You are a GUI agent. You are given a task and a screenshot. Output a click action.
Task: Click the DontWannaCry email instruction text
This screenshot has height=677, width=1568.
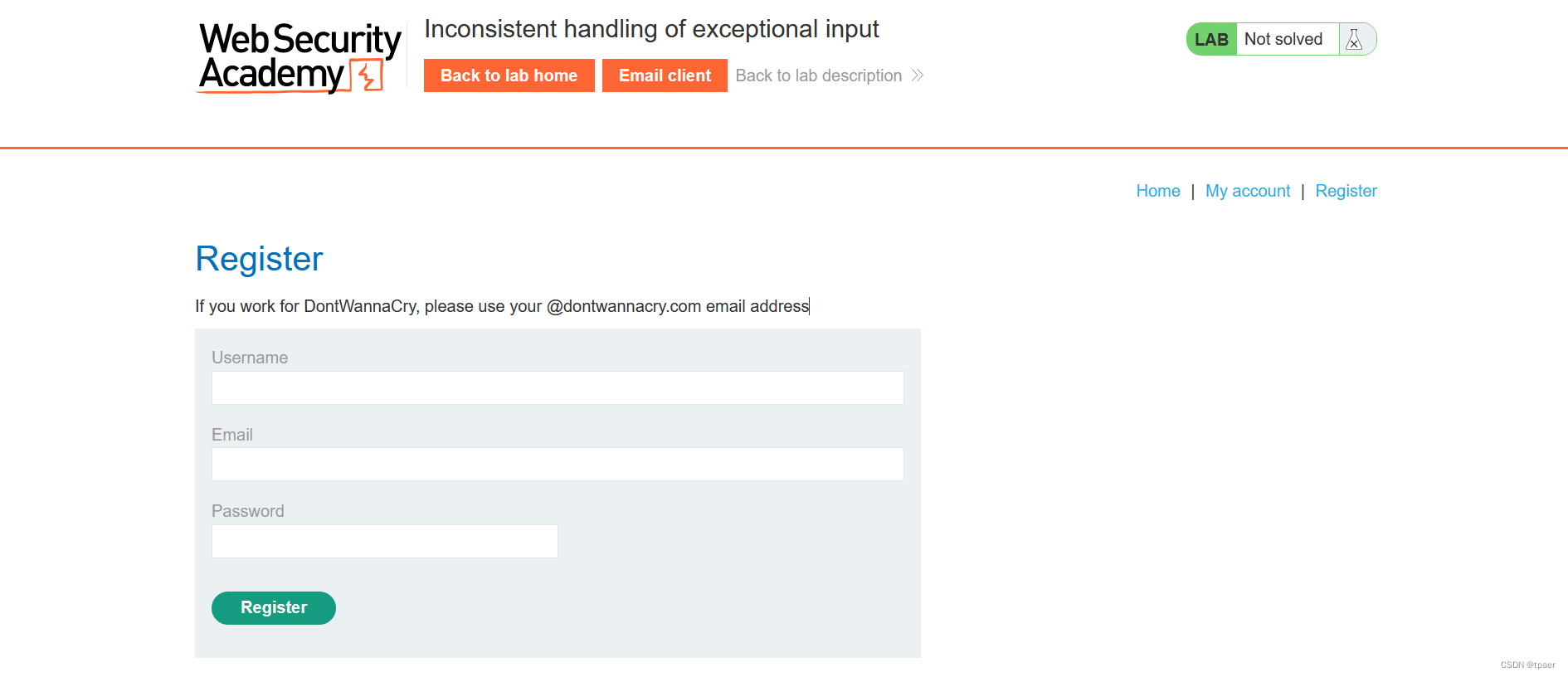pyautogui.click(x=502, y=306)
